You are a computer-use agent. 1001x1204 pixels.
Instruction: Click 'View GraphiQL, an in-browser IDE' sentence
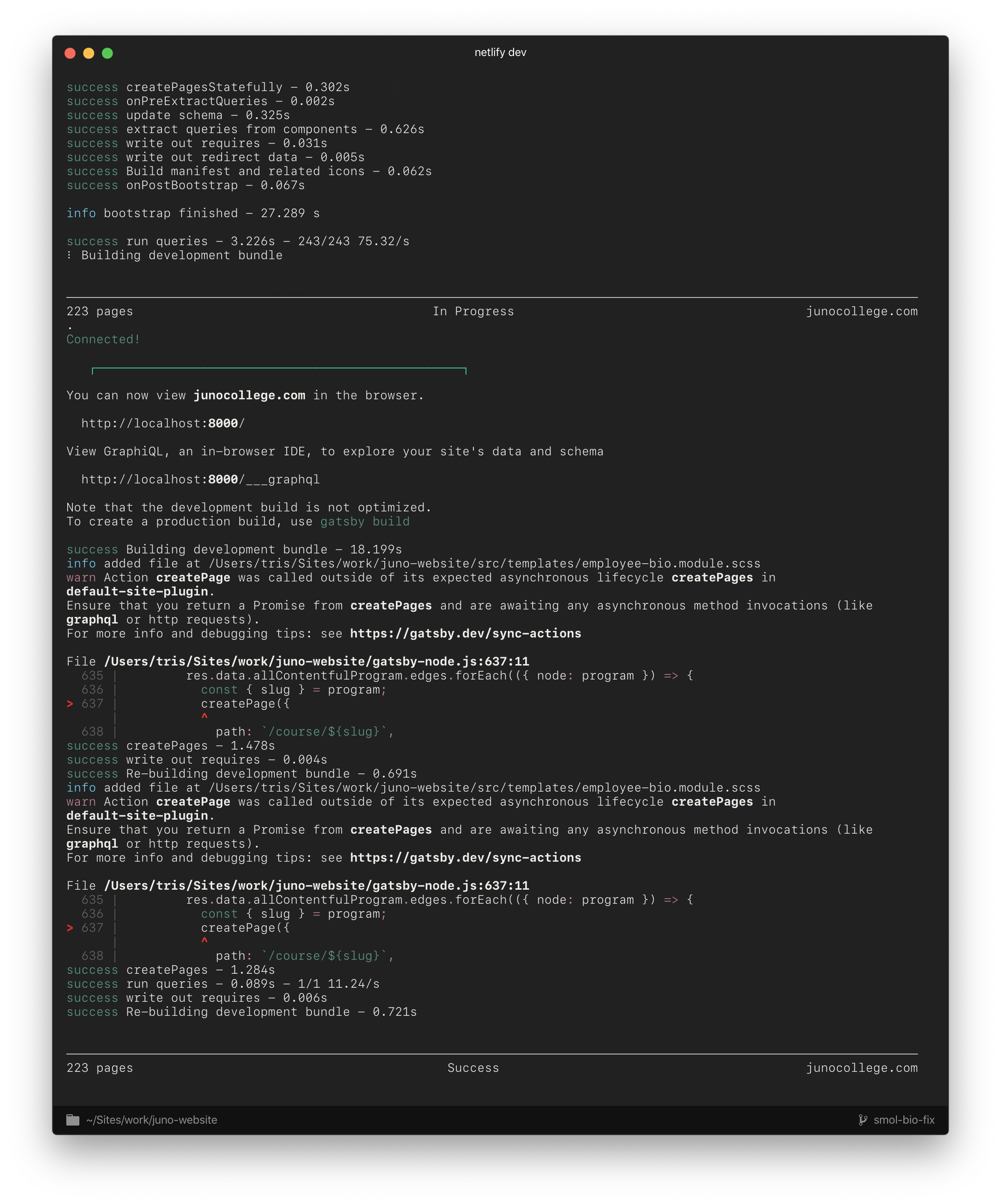[x=335, y=452]
